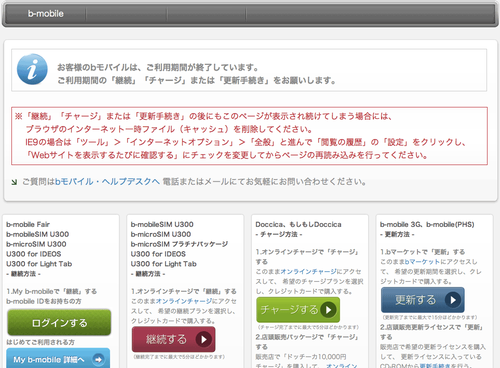Open オンラインチャージ link in b-mobileSIM U300 card
The height and width of the screenshot is (368, 500).
(x=184, y=301)
